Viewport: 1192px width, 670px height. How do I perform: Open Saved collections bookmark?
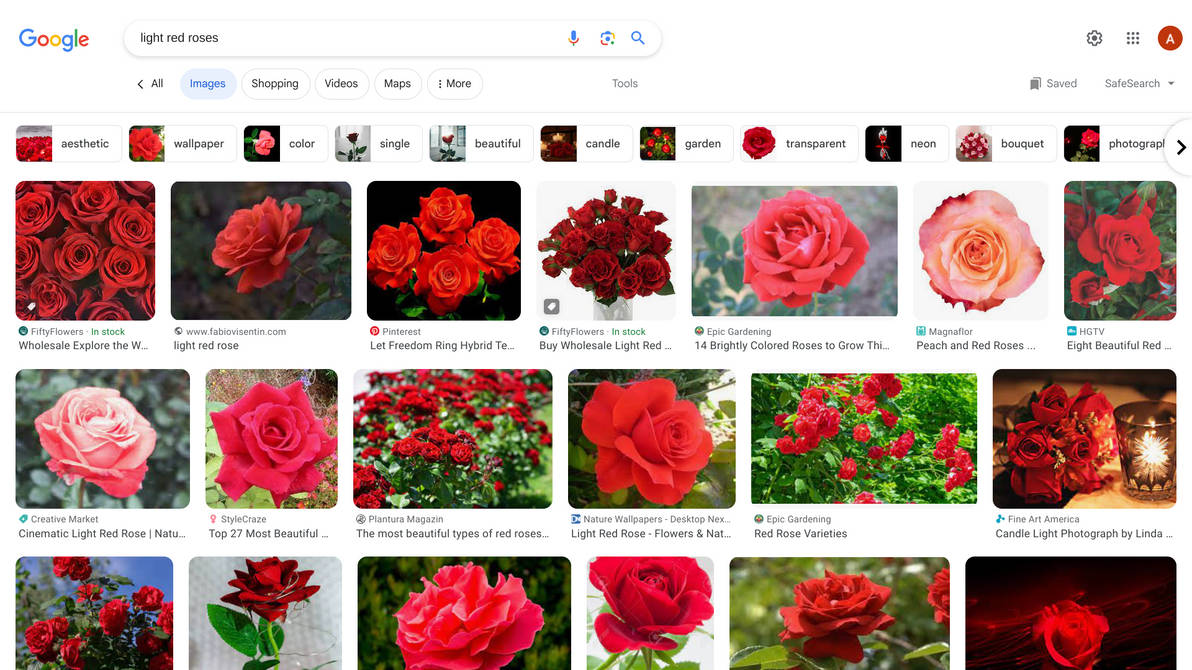pos(1053,84)
